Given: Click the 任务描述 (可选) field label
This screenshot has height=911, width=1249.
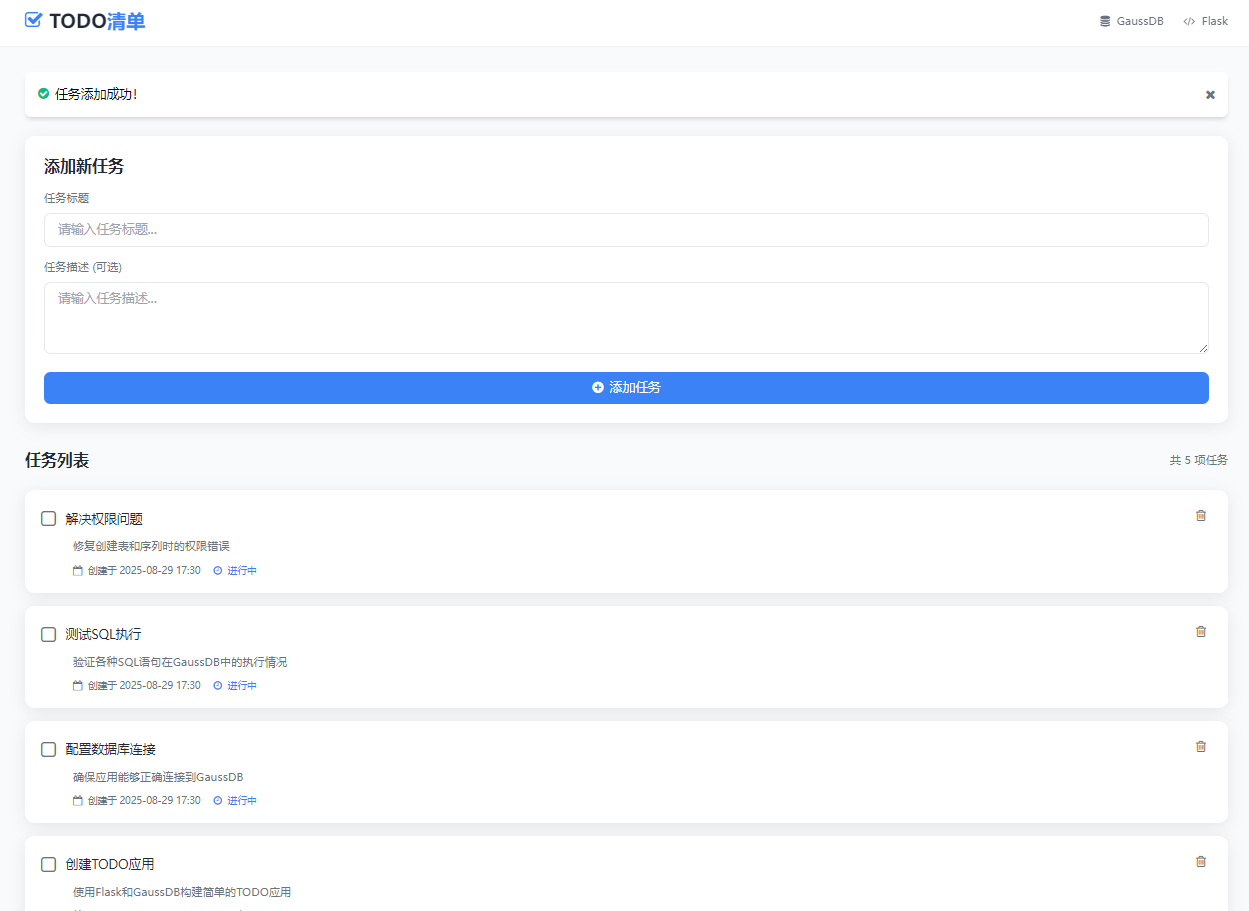Looking at the screenshot, I should (83, 267).
